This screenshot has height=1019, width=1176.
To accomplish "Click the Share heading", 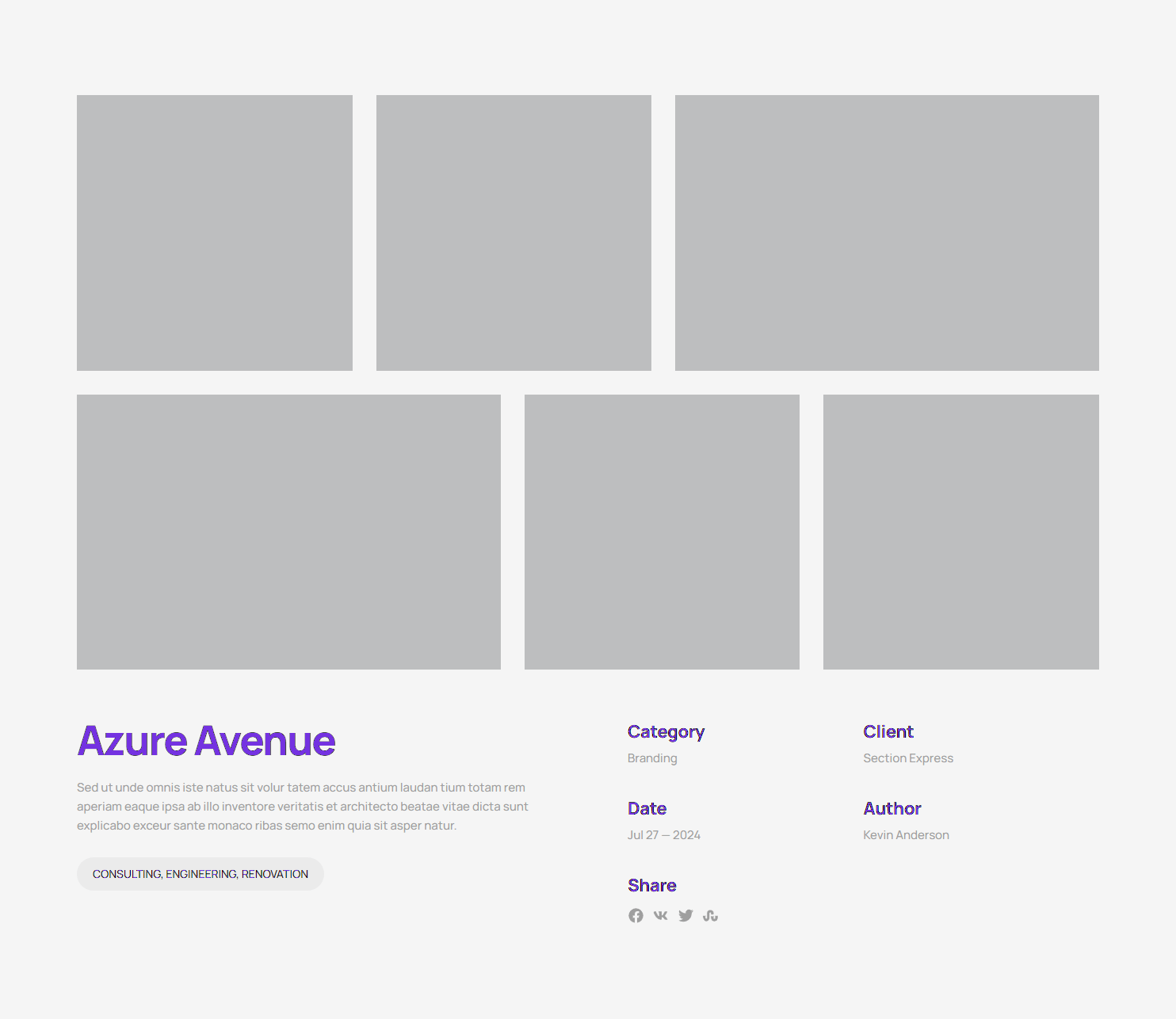I will coord(652,885).
